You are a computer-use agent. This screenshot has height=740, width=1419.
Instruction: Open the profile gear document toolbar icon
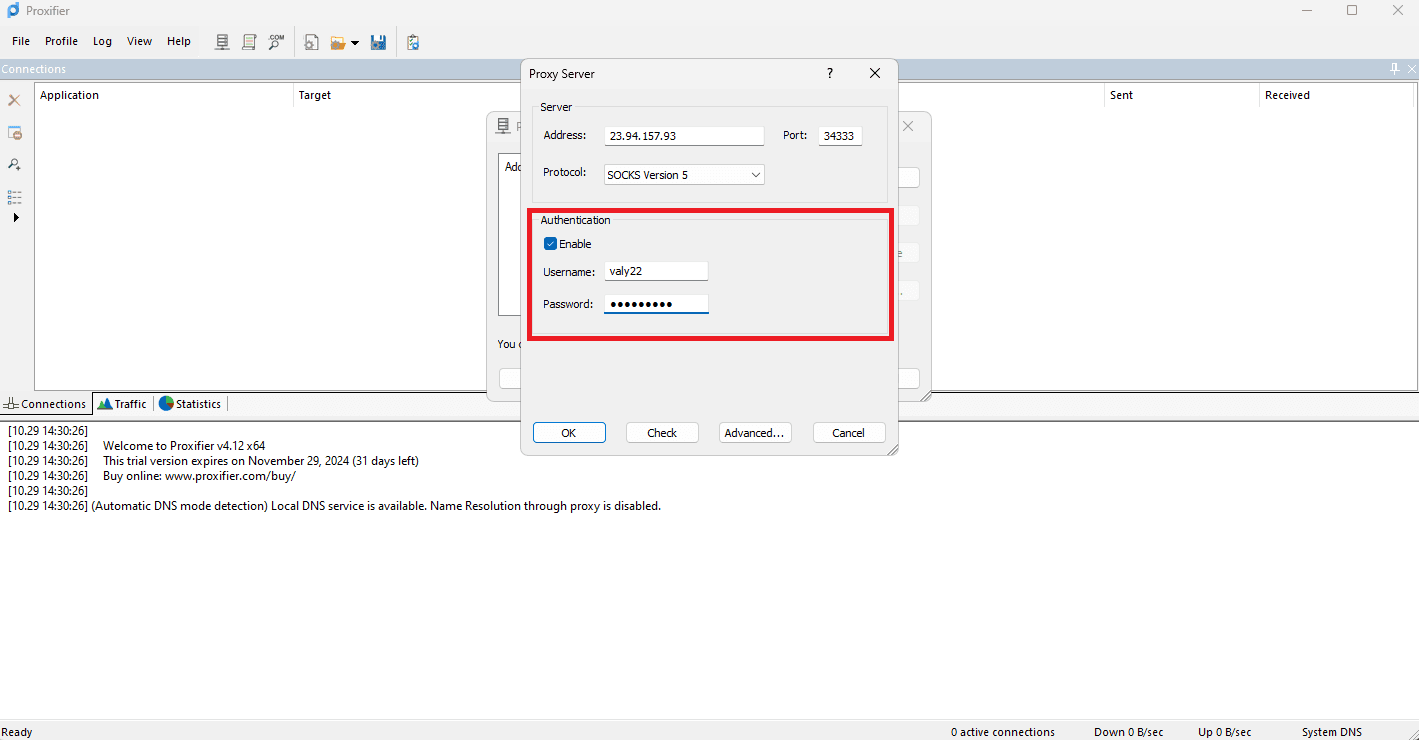(x=311, y=41)
